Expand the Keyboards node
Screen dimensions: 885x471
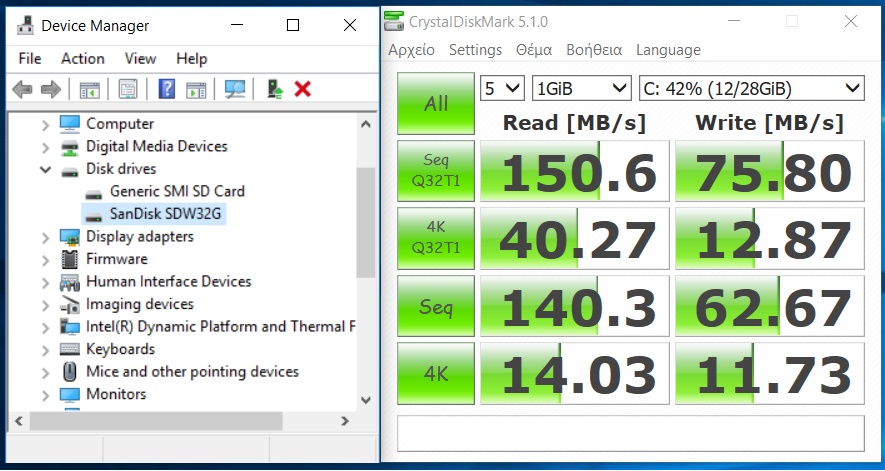(46, 351)
